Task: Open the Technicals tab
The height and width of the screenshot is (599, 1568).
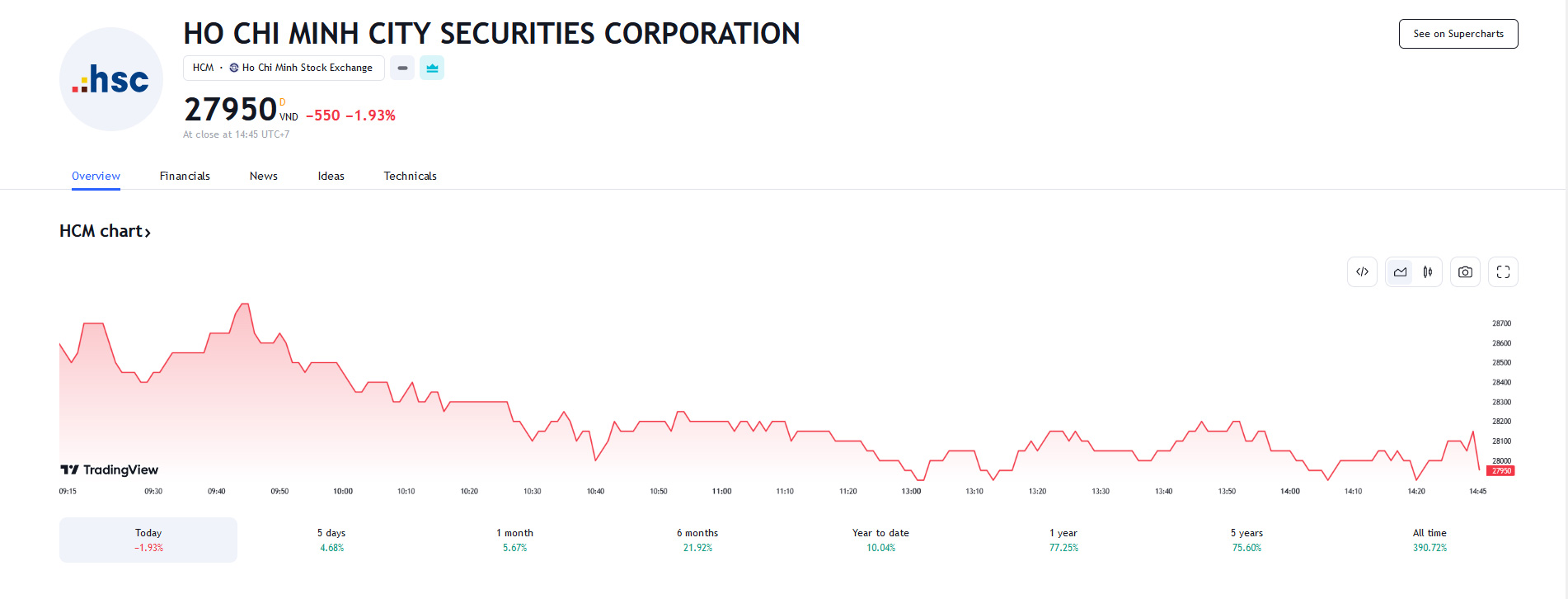Action: pos(410,176)
